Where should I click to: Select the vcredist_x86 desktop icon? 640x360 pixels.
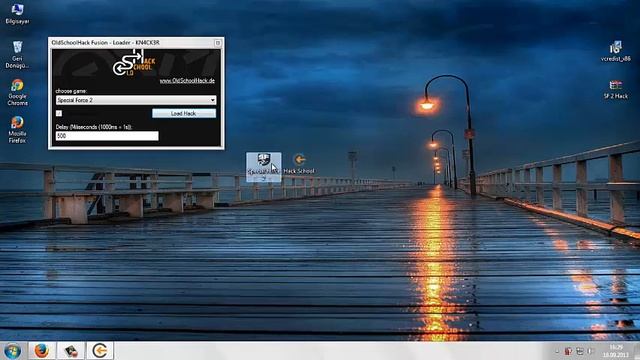click(x=616, y=51)
